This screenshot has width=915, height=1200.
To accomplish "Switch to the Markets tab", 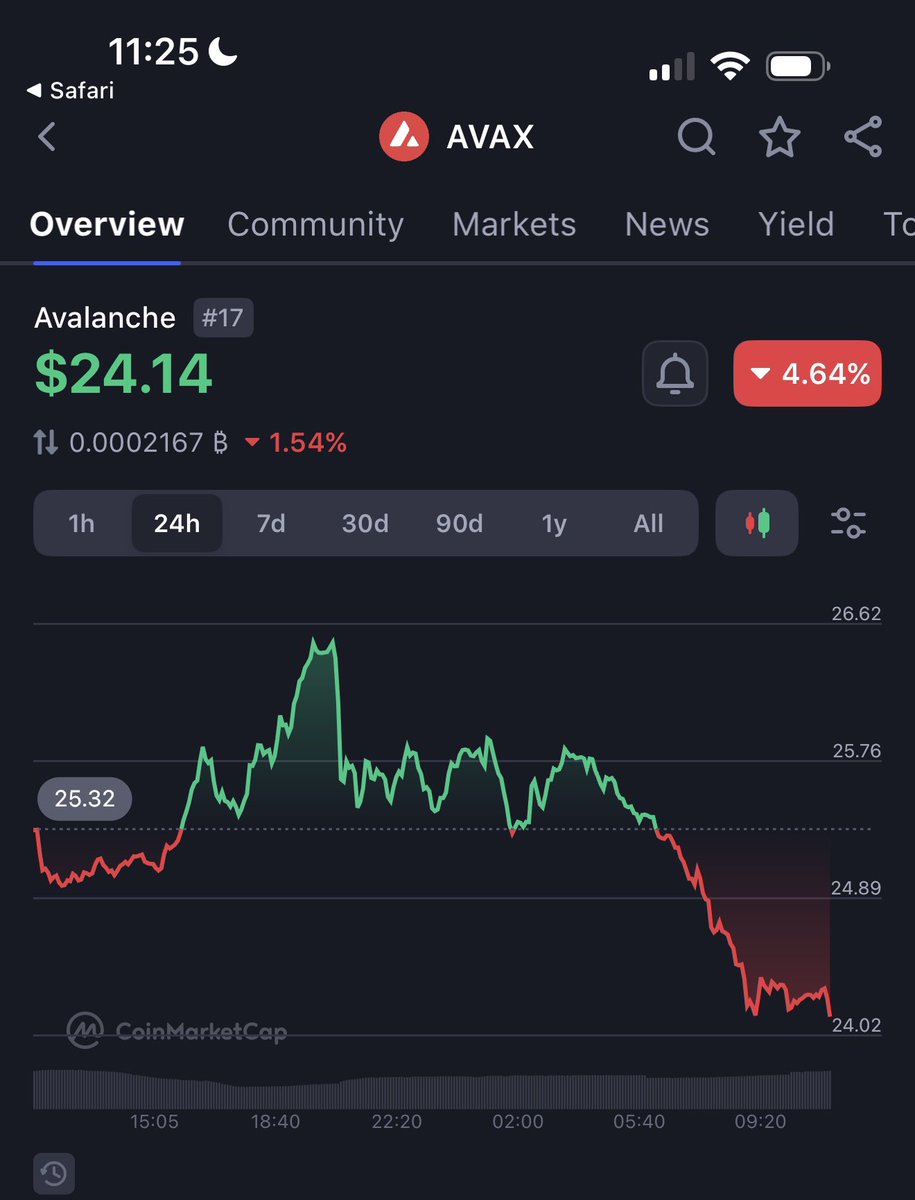I will [x=514, y=225].
